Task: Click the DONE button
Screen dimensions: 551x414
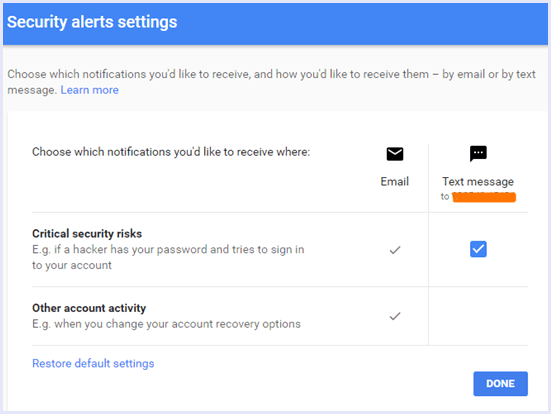Action: (x=500, y=383)
